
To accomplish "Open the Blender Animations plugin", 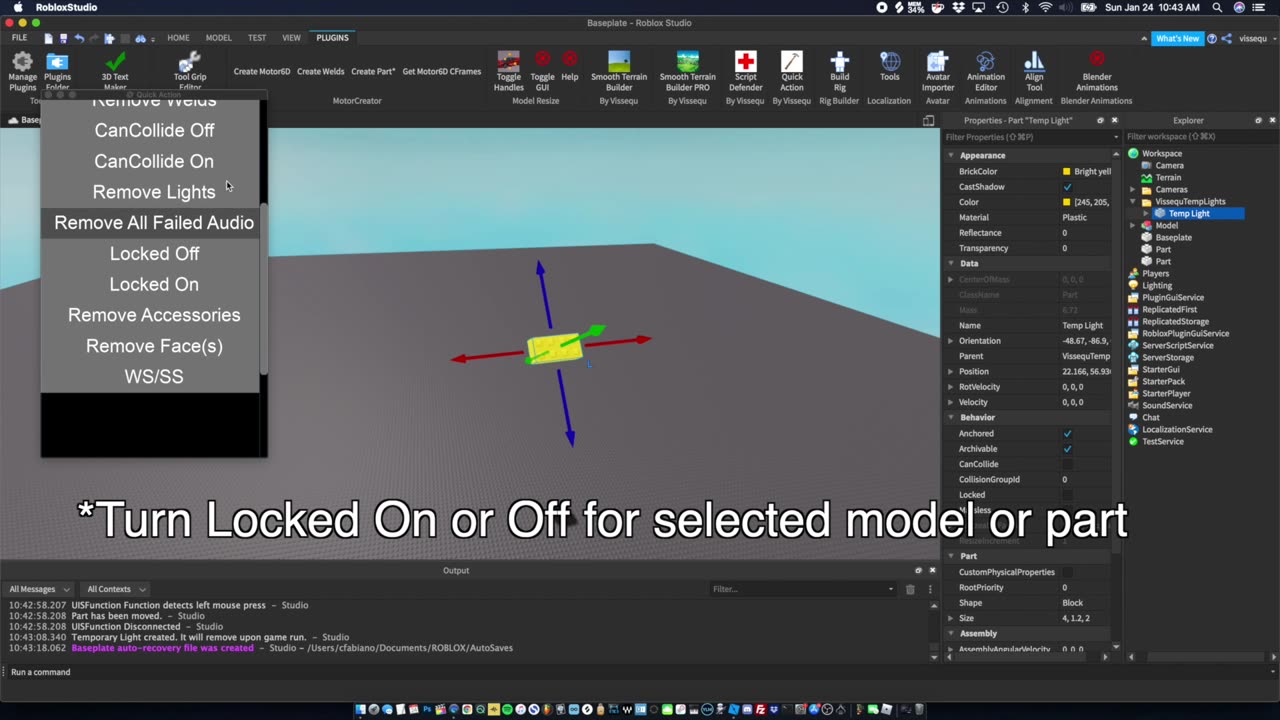I will pos(1097,71).
